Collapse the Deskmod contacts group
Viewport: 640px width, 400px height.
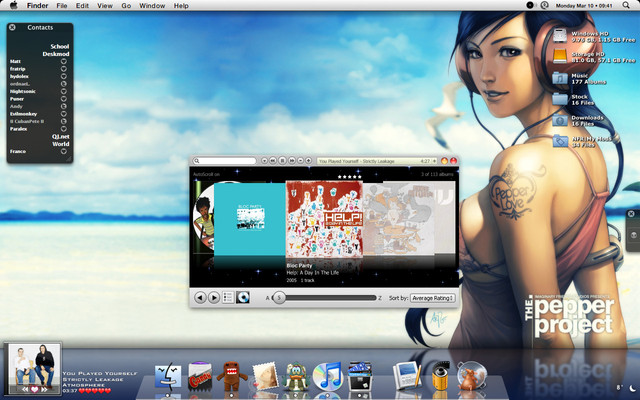coord(56,53)
